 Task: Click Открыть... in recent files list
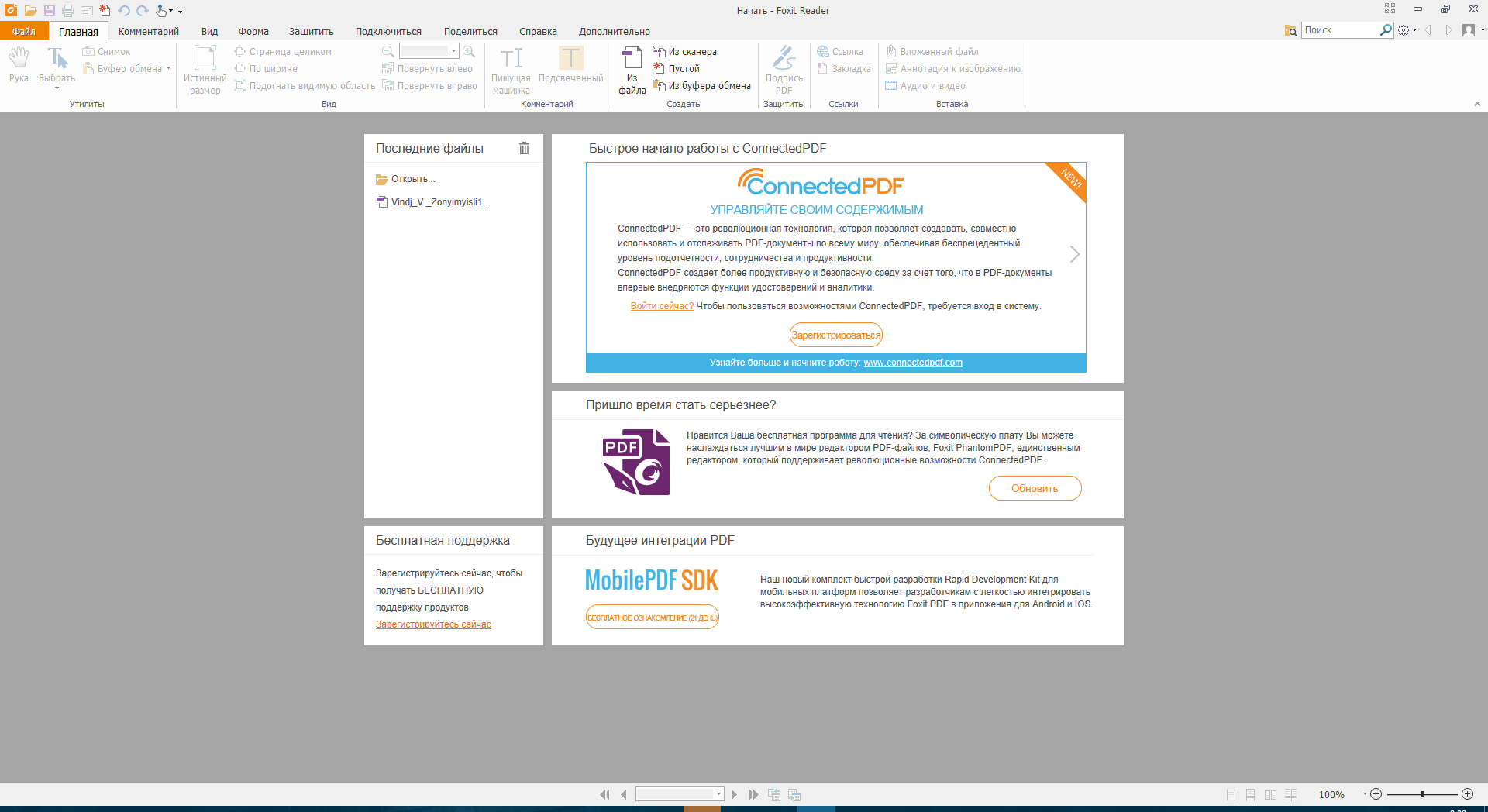[x=405, y=179]
